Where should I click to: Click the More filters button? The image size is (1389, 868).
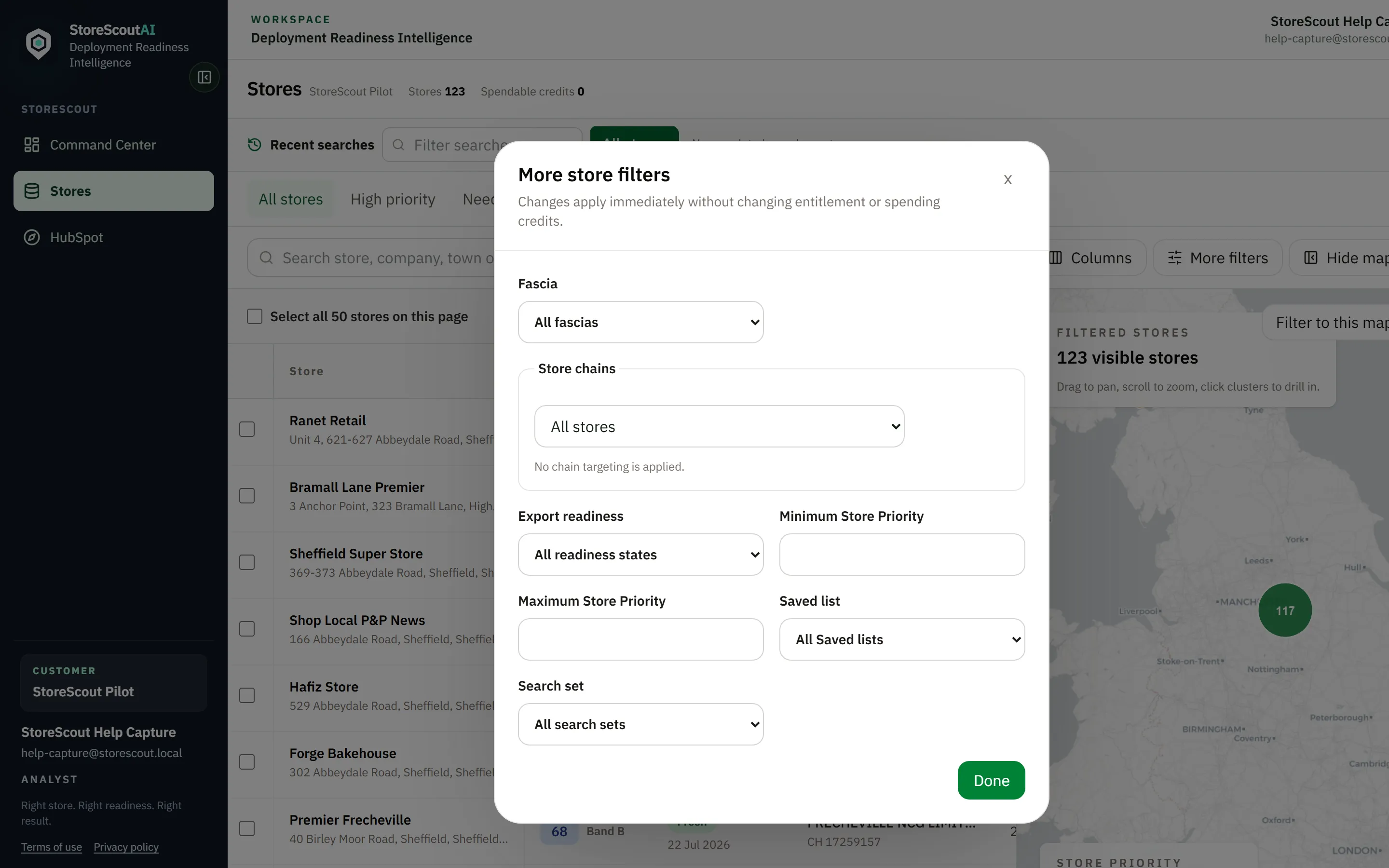click(1217, 258)
